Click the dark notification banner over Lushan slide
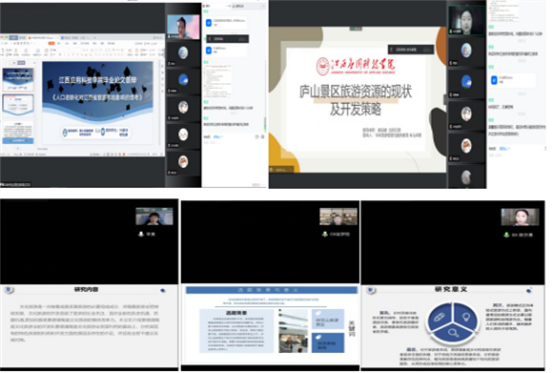Image resolution: width=554 pixels, height=373 pixels. tap(411, 49)
